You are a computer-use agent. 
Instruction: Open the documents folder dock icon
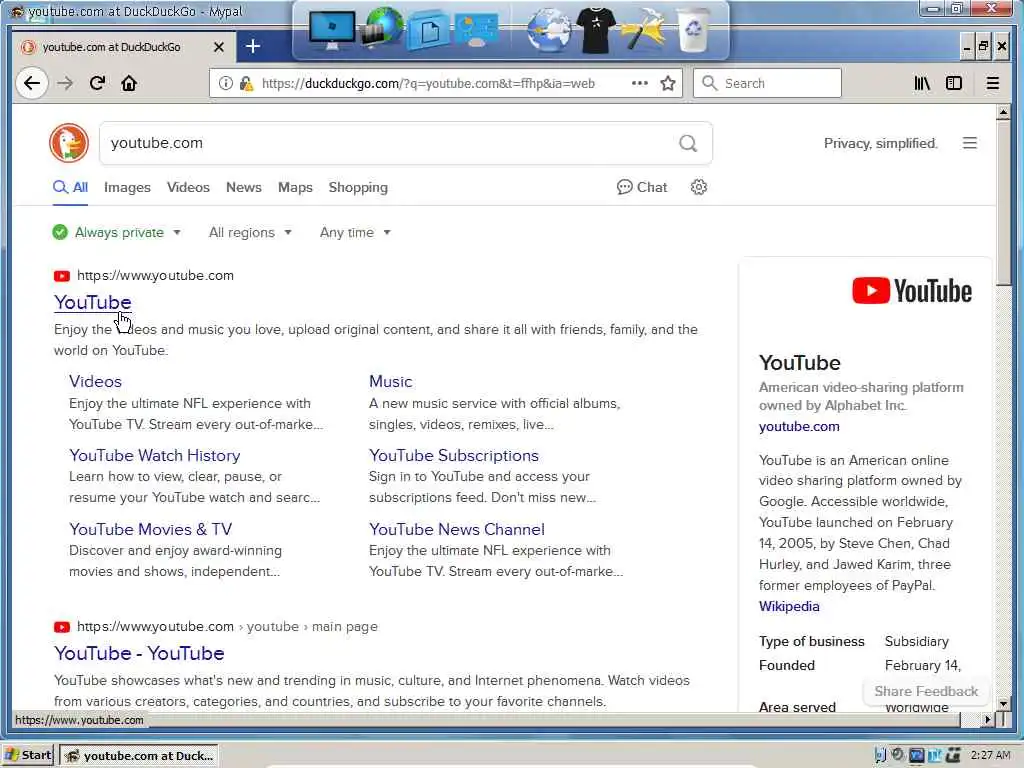click(x=428, y=30)
